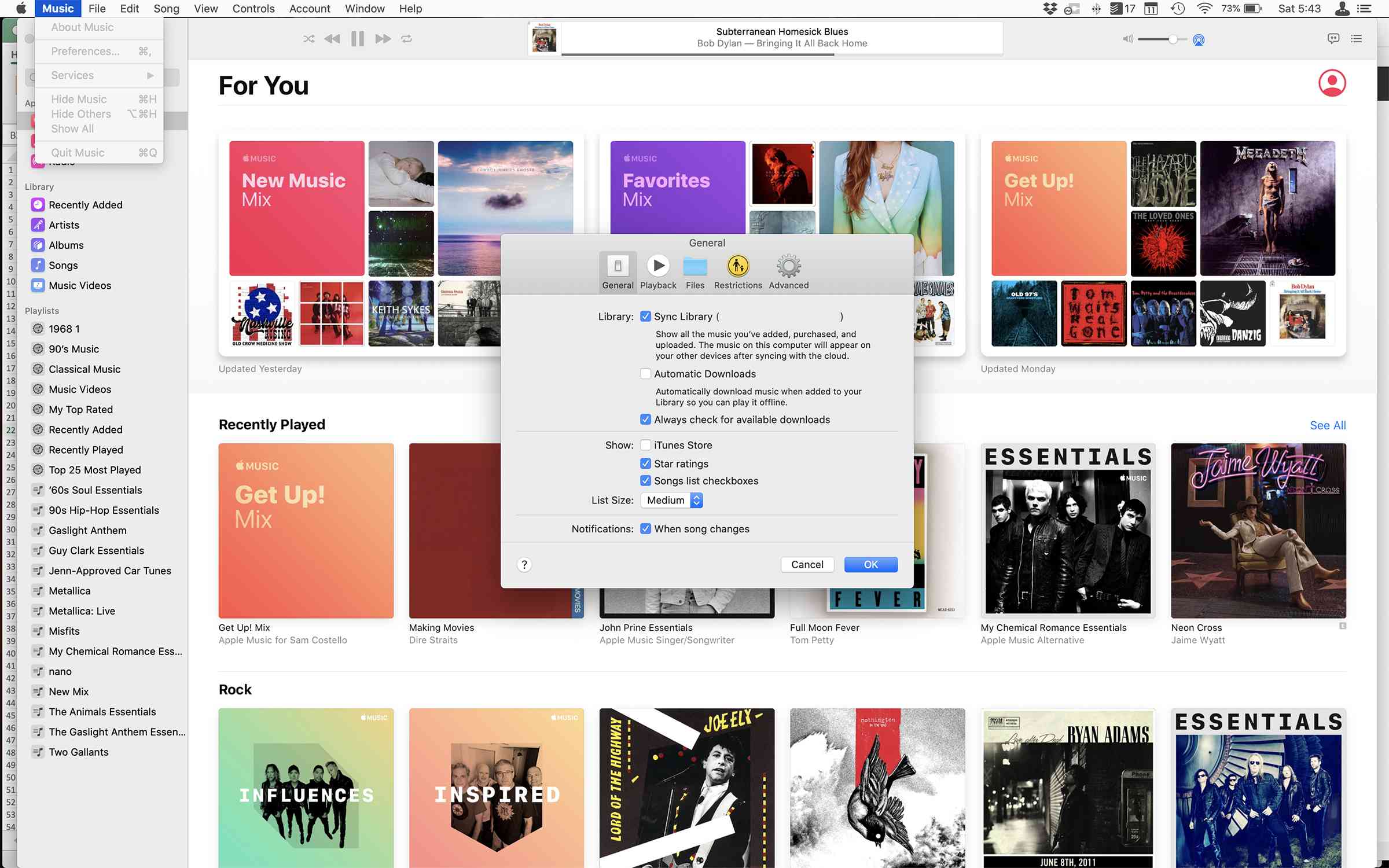The image size is (1389, 868).
Task: Select About Music menu entry
Action: click(x=99, y=27)
